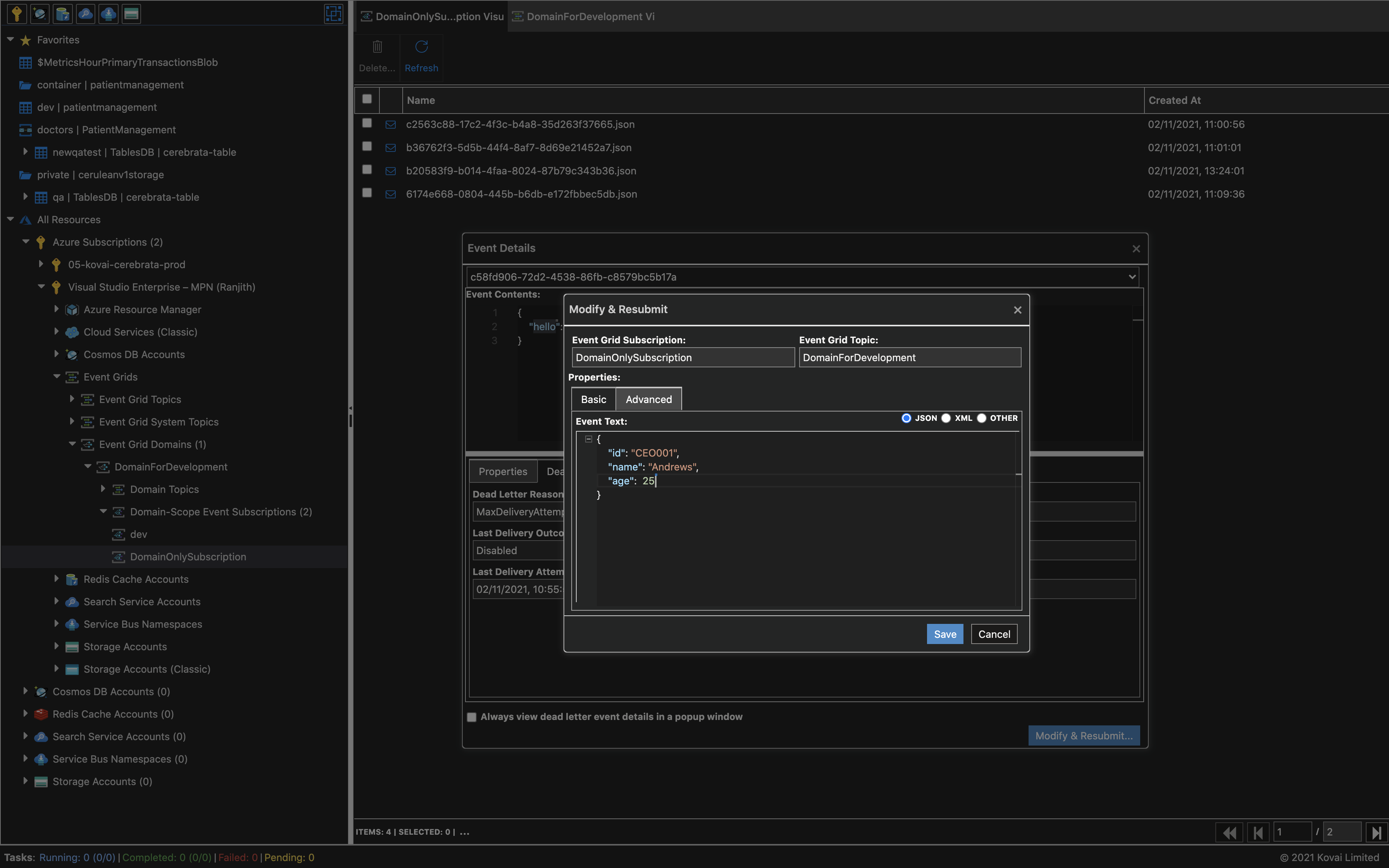Collapse the Visual Studio Enterprise subscription
The image size is (1389, 868).
(41, 286)
